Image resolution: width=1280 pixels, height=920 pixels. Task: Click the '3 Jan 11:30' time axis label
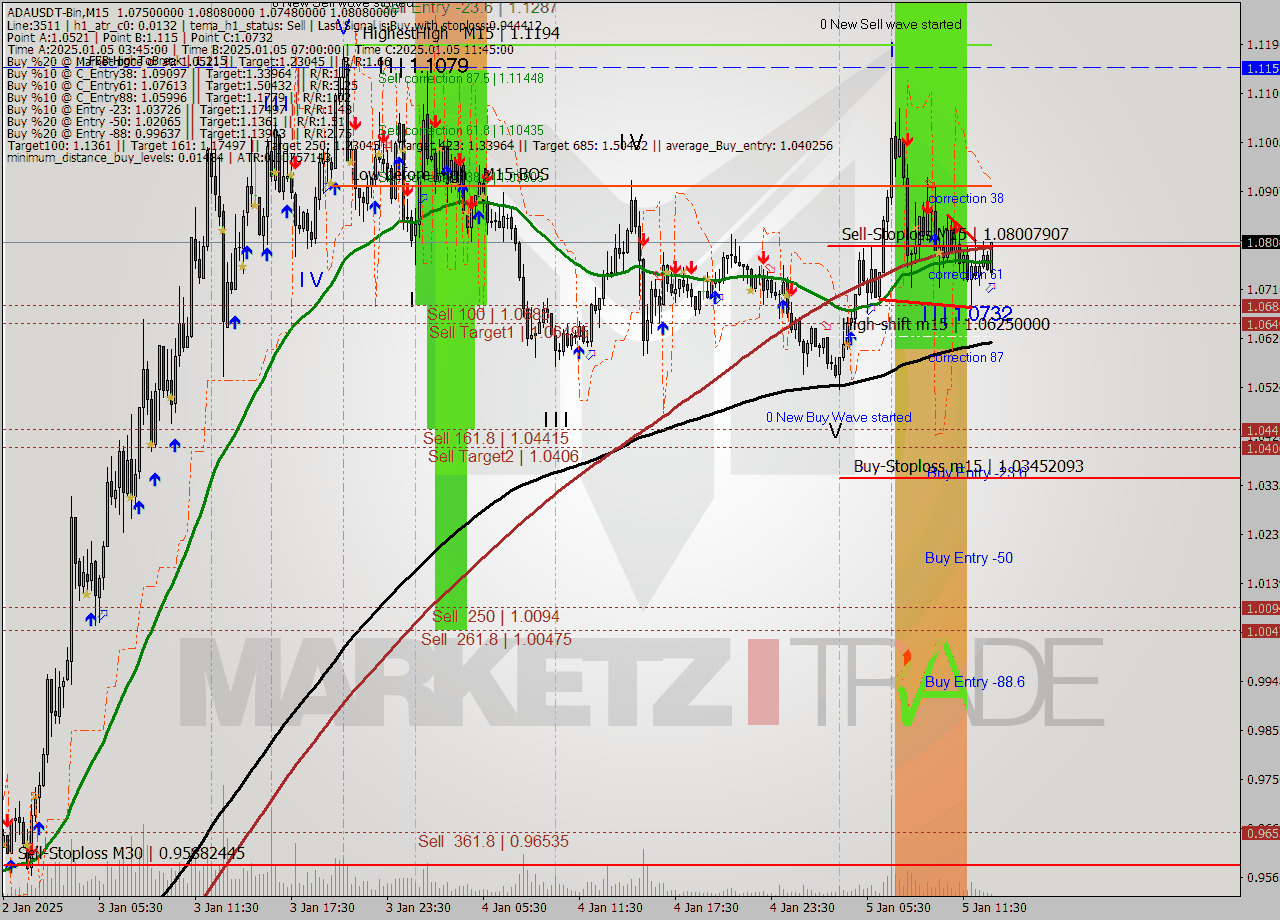pyautogui.click(x=226, y=908)
